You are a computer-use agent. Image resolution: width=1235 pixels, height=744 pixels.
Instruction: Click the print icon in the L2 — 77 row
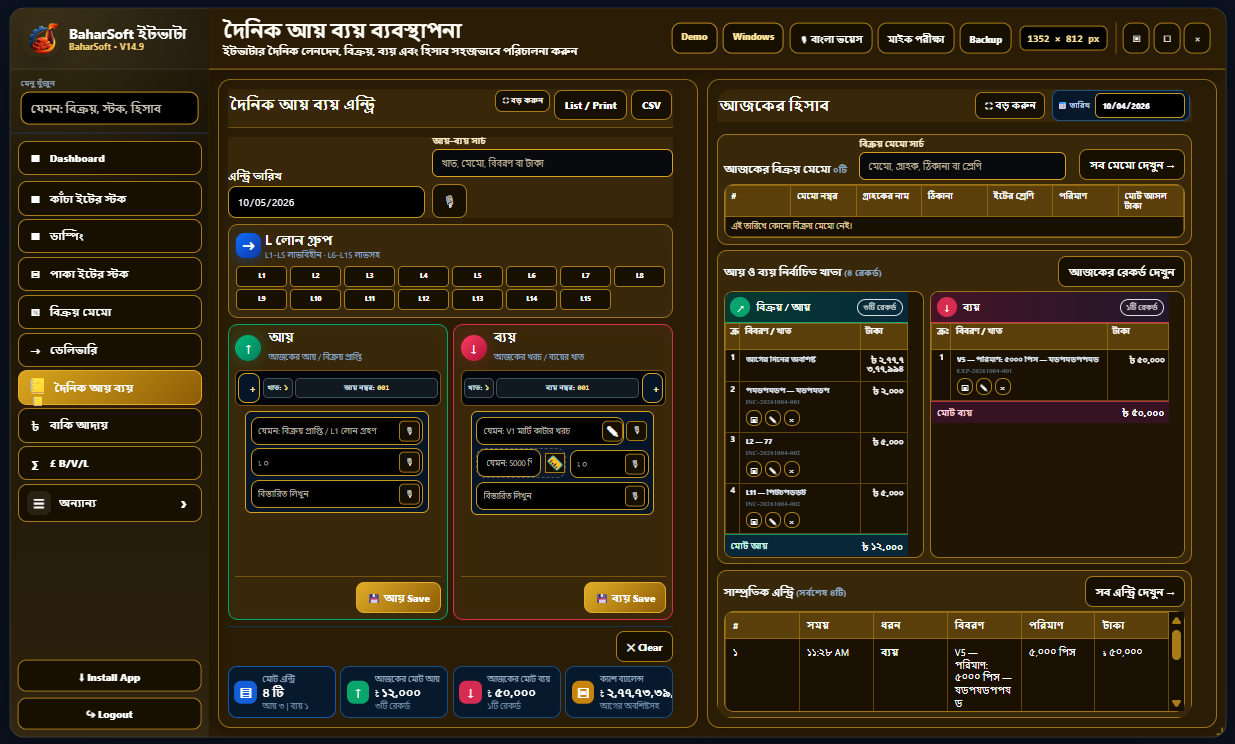(x=754, y=470)
